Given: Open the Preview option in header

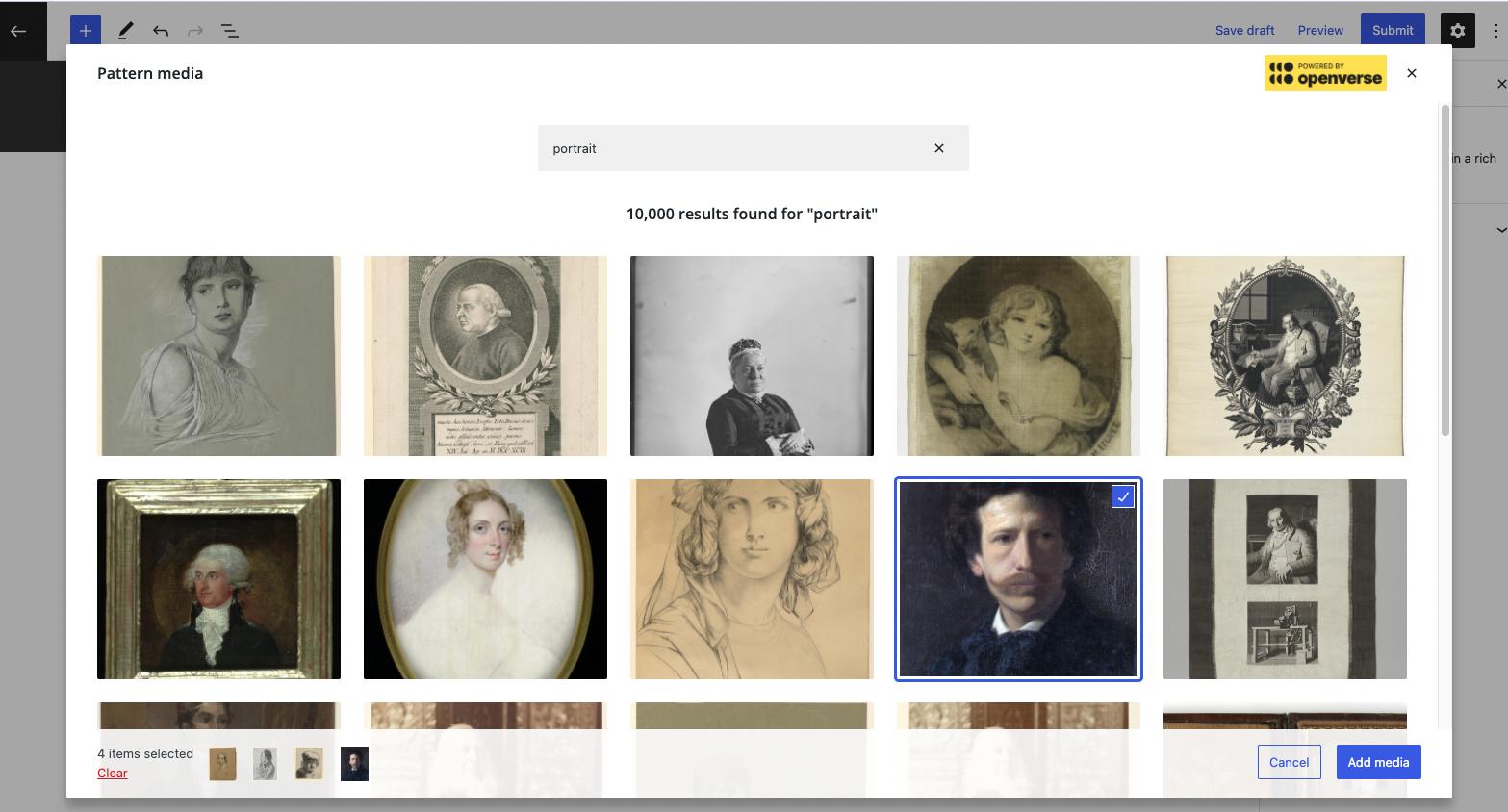Looking at the screenshot, I should point(1320,31).
